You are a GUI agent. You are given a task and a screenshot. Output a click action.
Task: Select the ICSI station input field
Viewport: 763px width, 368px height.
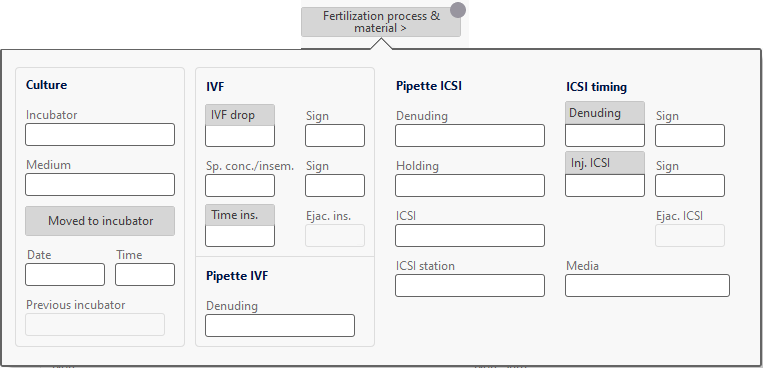point(470,285)
